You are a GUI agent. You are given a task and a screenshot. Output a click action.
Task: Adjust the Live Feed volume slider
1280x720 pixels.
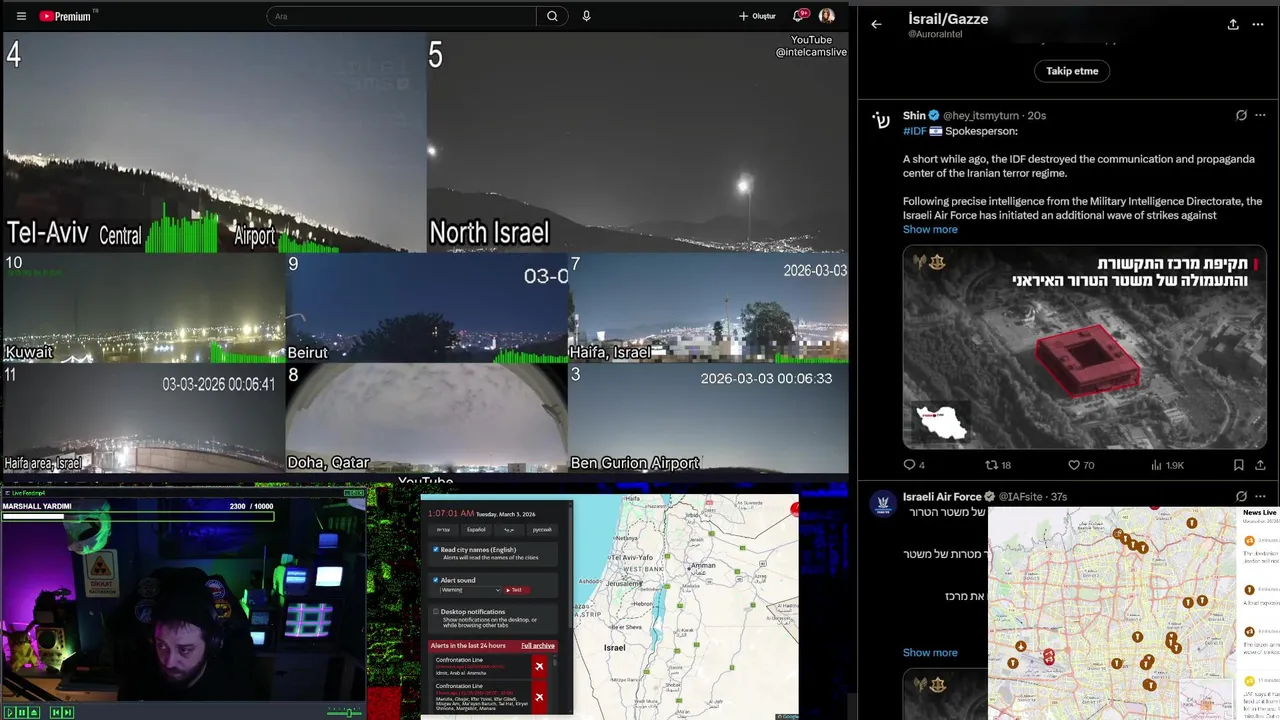pyautogui.click(x=344, y=712)
